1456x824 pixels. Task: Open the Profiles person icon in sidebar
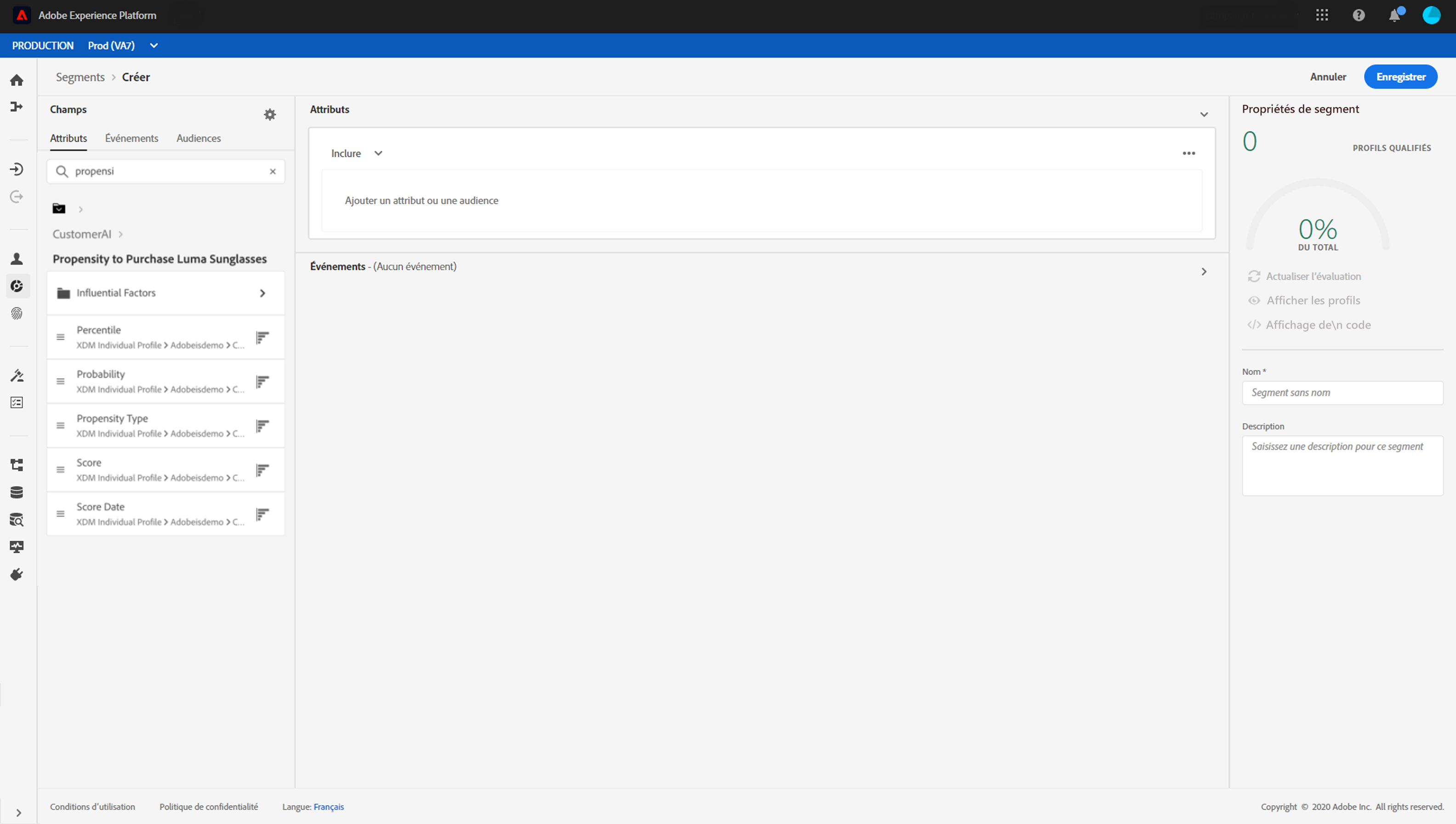tap(17, 258)
